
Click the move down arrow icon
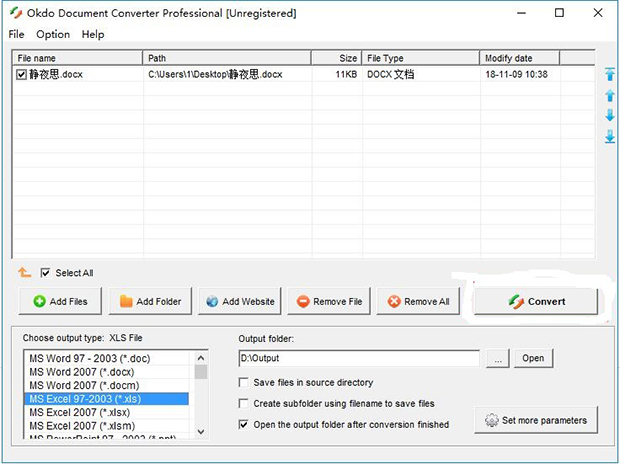(x=609, y=116)
